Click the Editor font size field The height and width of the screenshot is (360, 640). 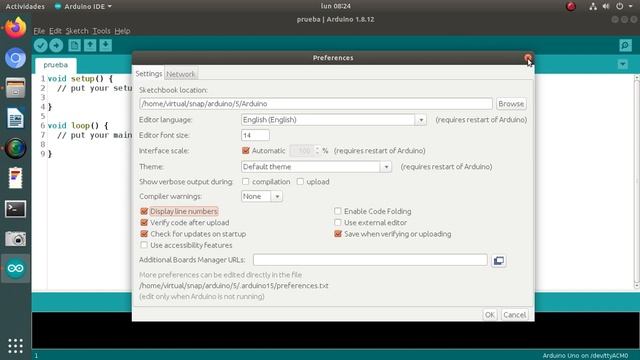(255, 135)
